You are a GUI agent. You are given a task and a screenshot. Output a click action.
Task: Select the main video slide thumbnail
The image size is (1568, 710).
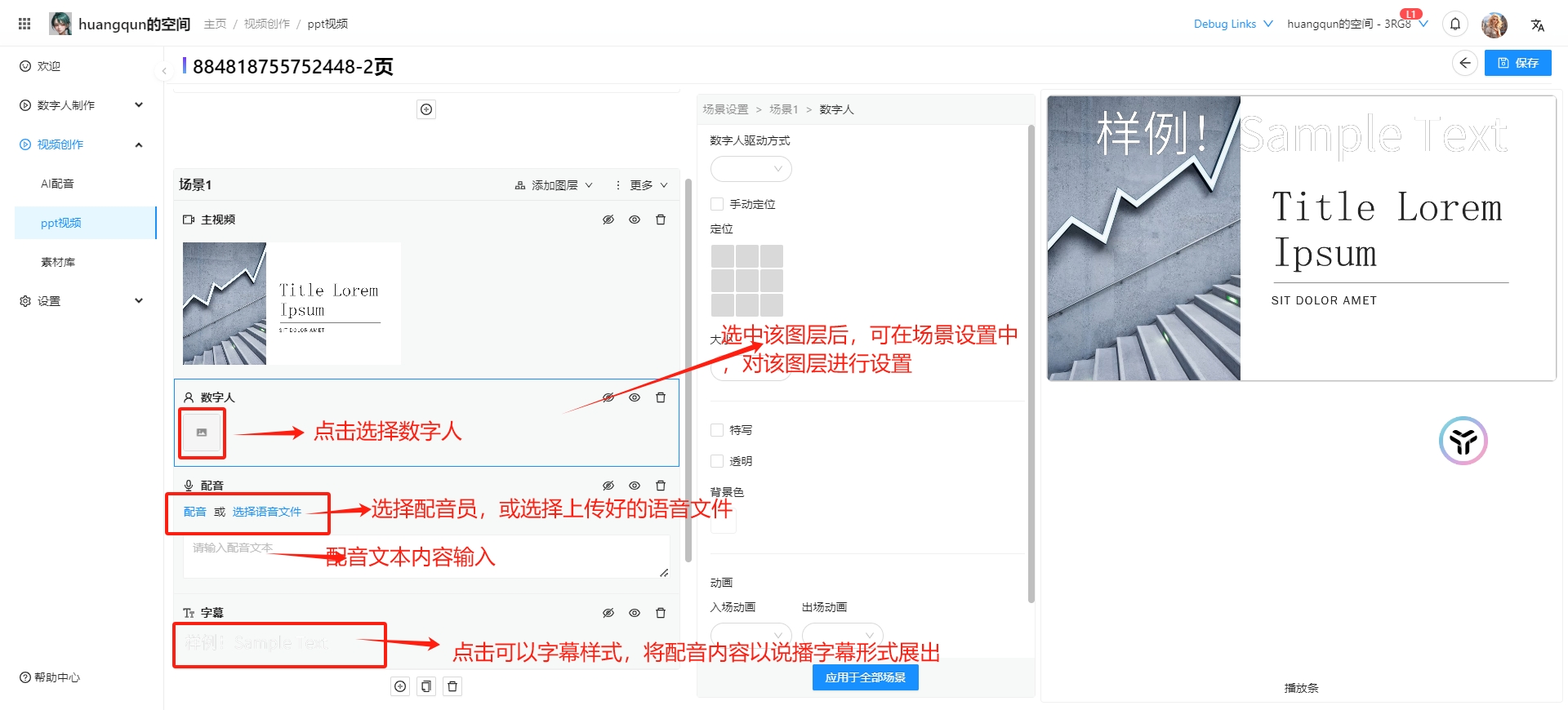(292, 304)
